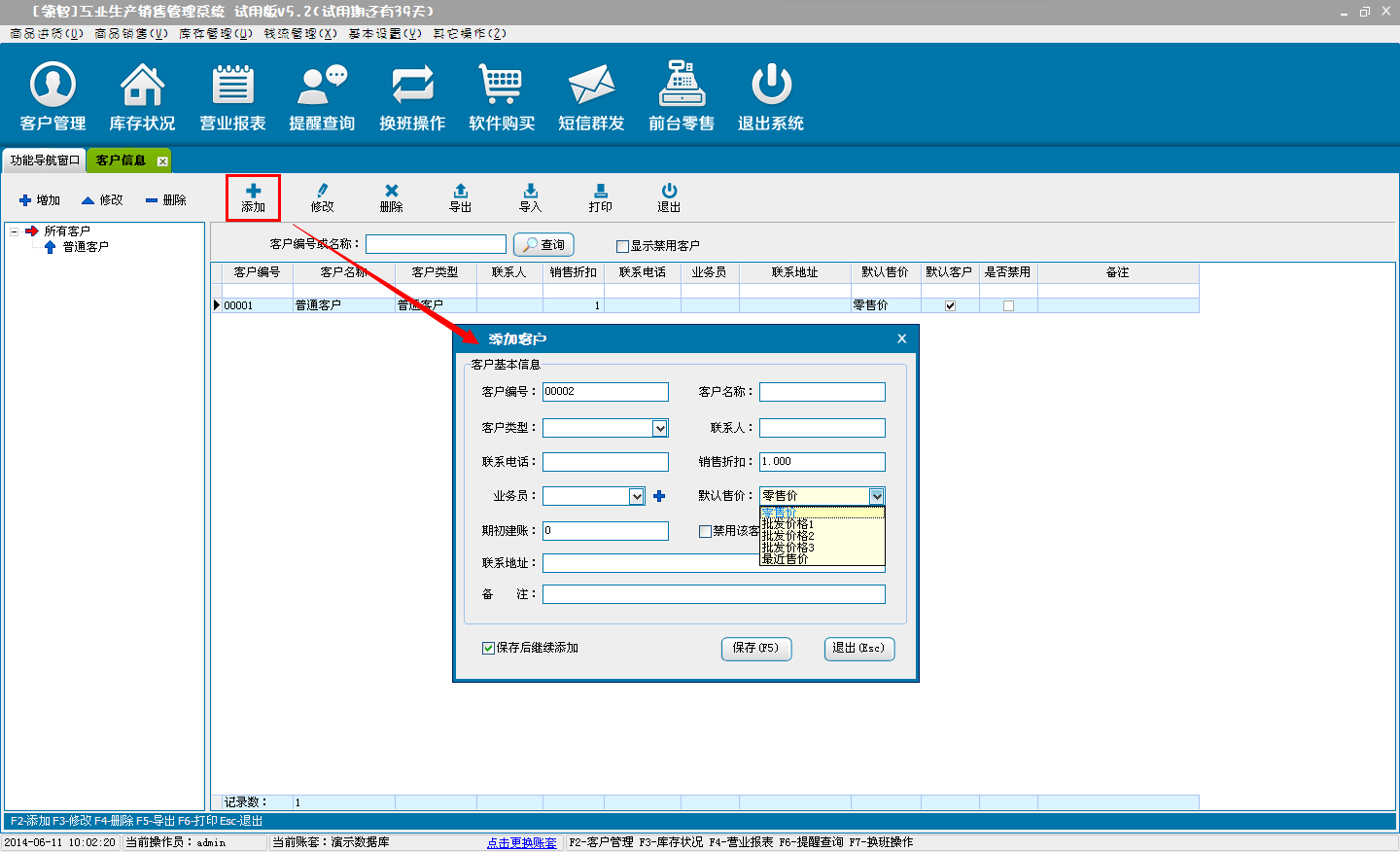This screenshot has height=852, width=1400.
Task: Click the 退出系统 power icon
Action: (x=771, y=95)
